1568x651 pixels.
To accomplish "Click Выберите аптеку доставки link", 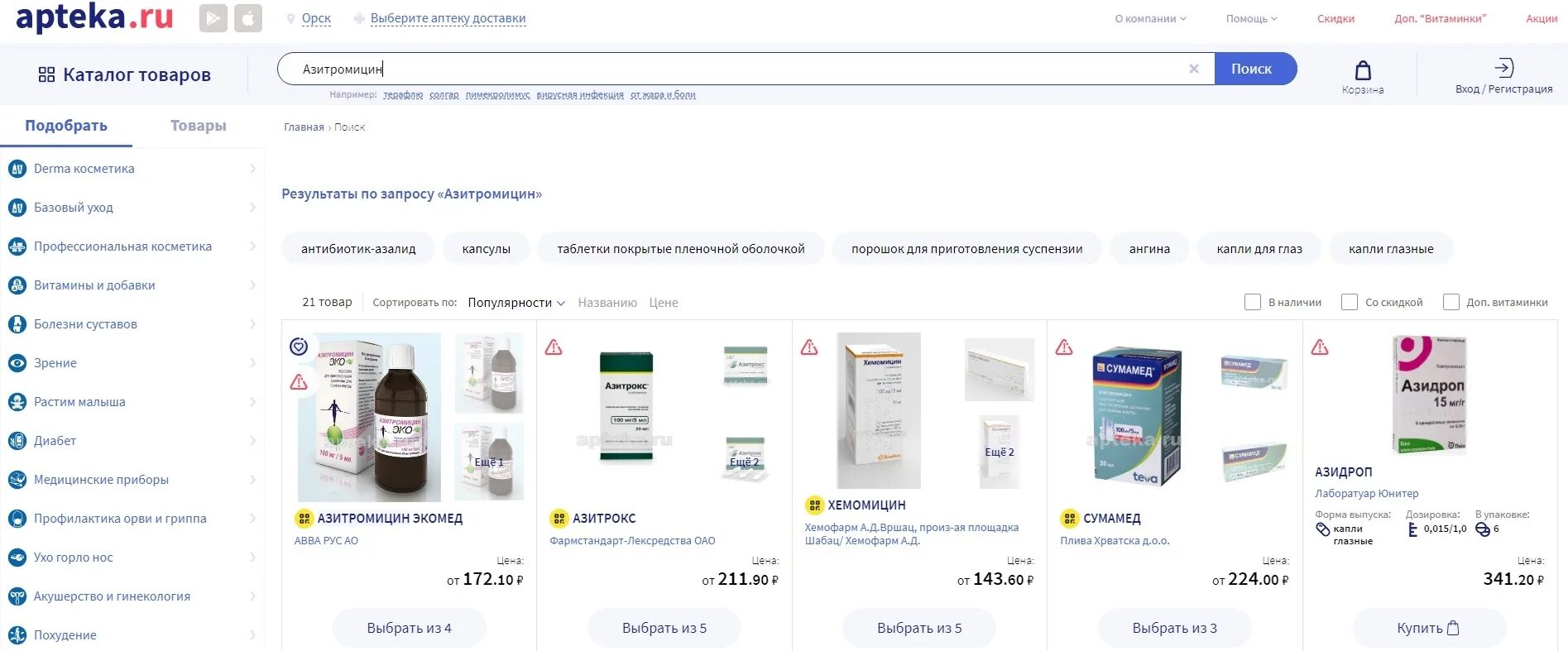I will pyautogui.click(x=448, y=18).
